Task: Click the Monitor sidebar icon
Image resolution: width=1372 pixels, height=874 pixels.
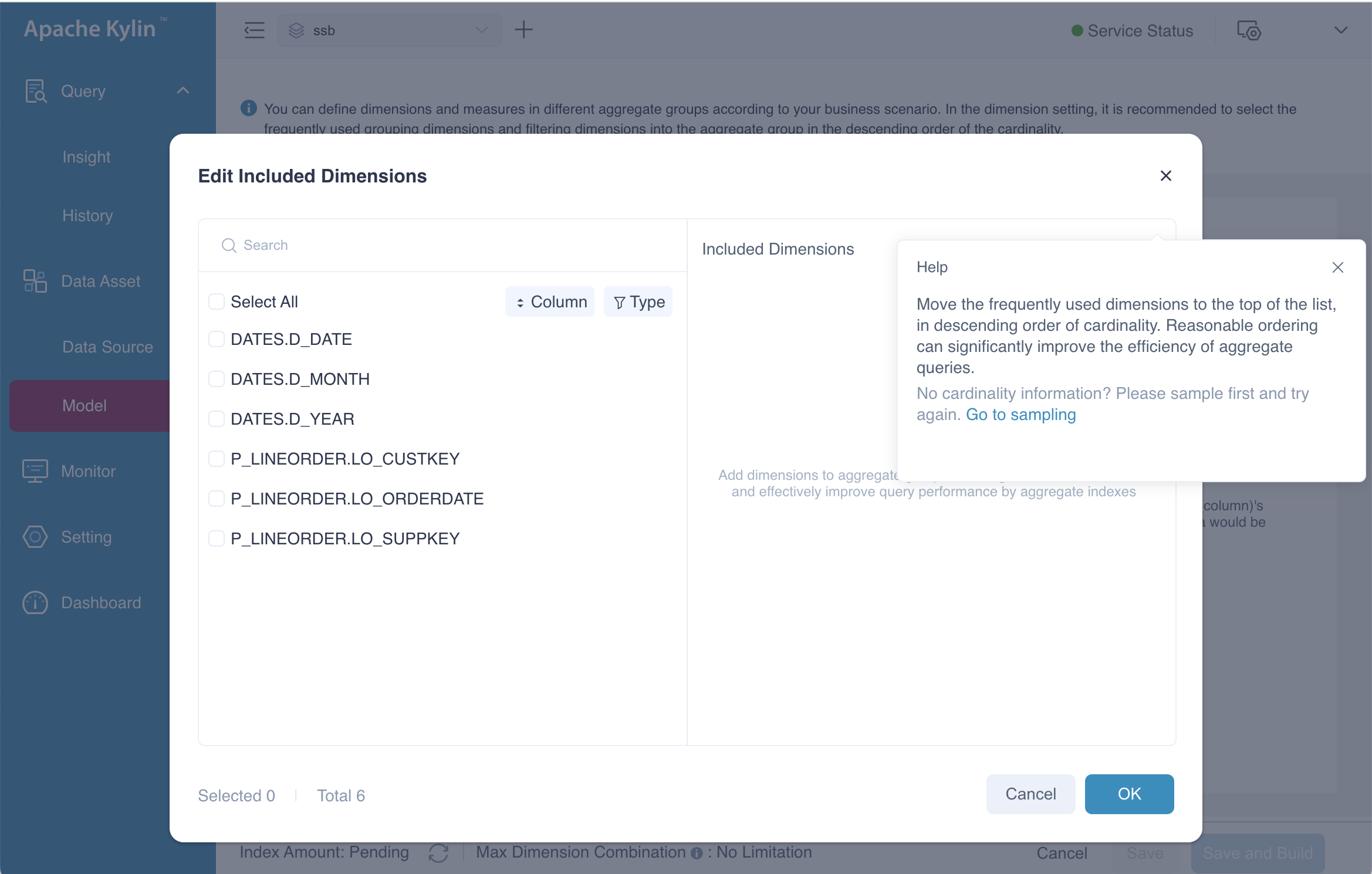Action: click(x=35, y=471)
